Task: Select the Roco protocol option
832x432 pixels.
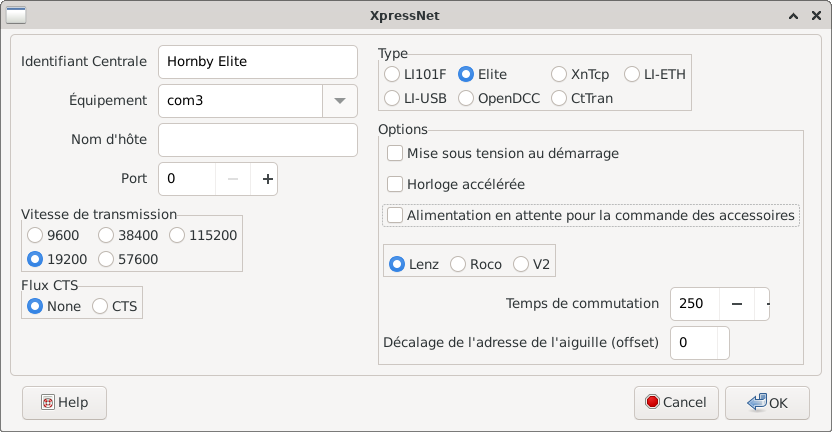Action: coord(458,265)
